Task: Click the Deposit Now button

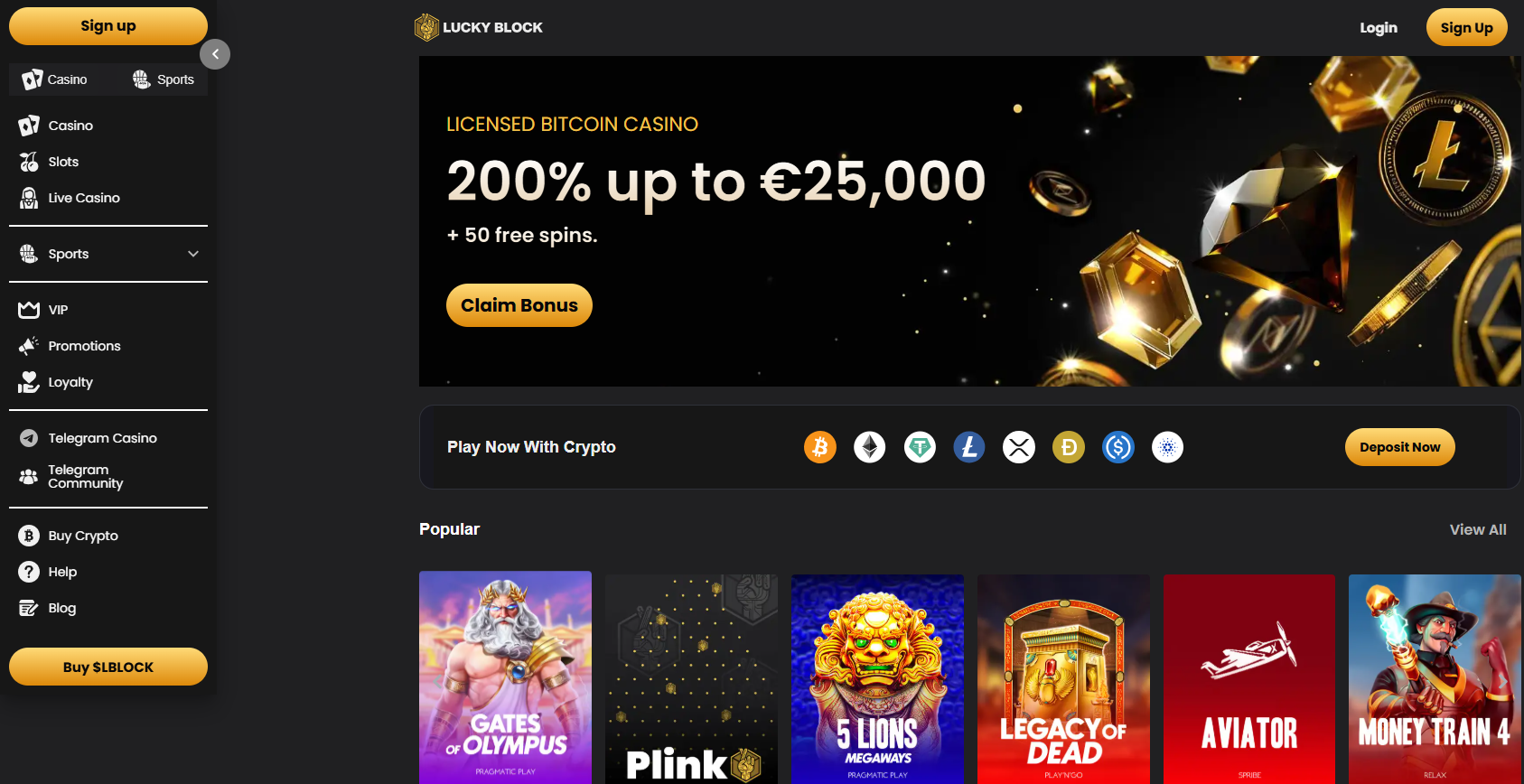Action: (x=1400, y=447)
